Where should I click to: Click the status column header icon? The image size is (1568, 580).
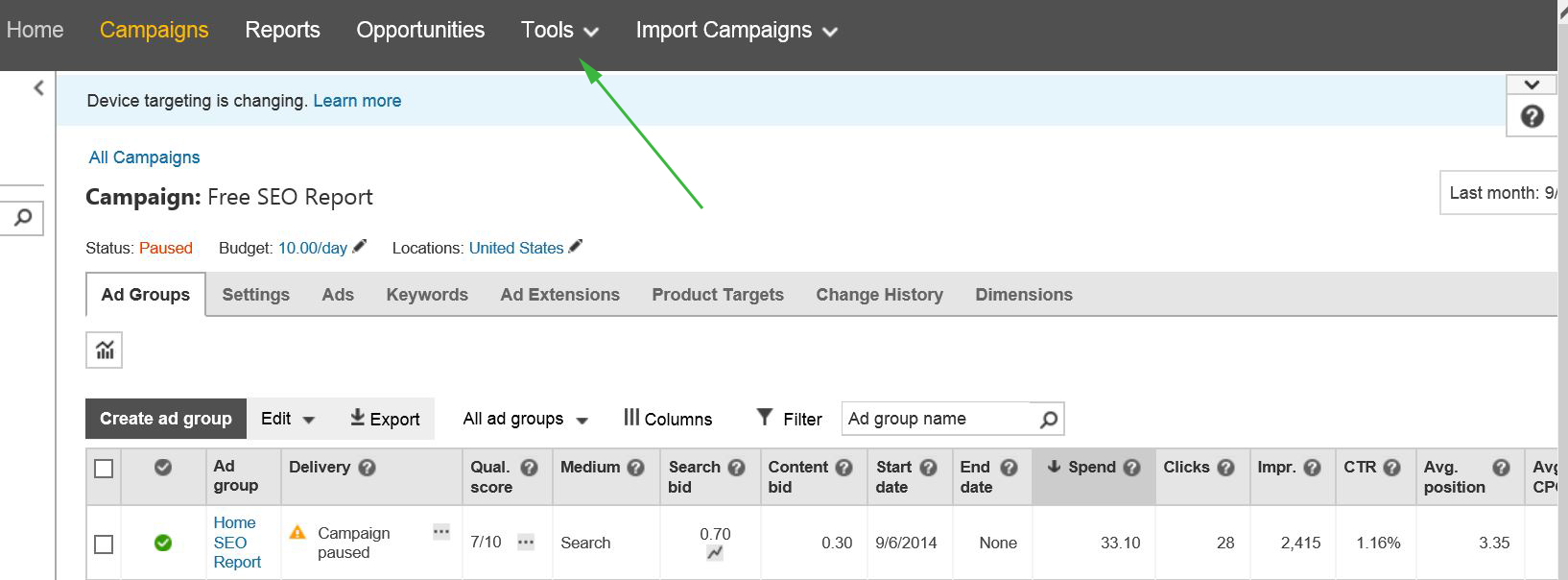tap(163, 467)
